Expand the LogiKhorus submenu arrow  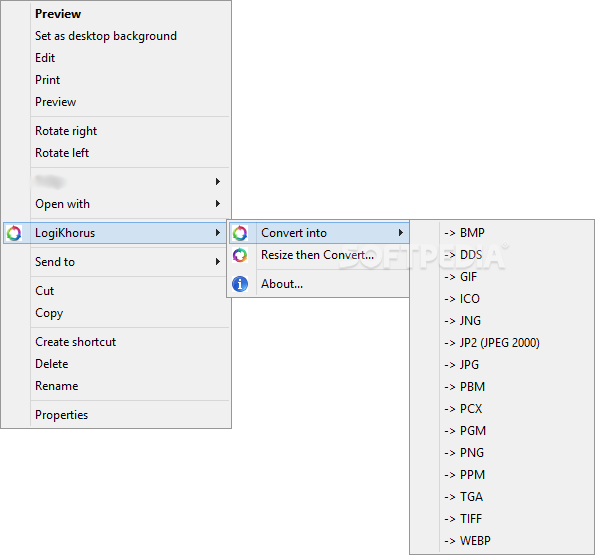(x=217, y=233)
